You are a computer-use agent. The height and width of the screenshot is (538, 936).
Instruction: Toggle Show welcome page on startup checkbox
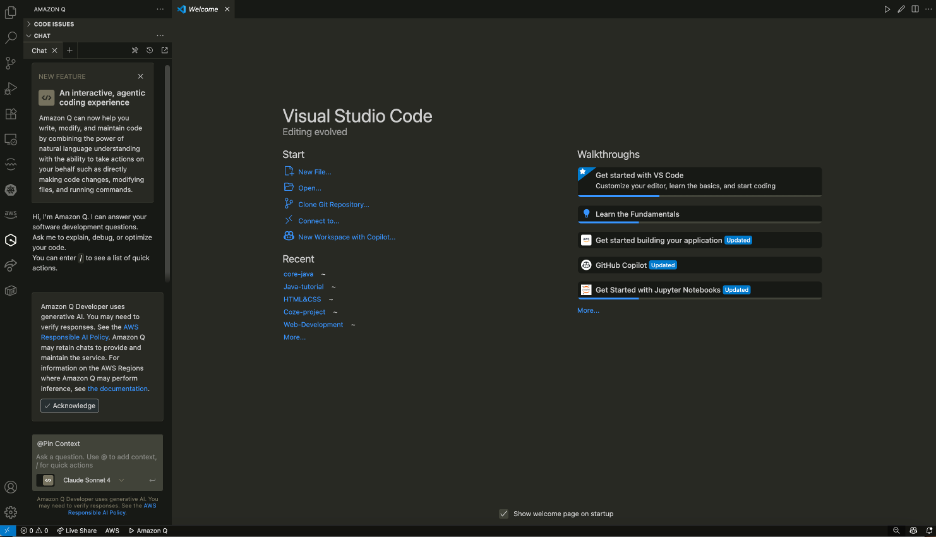504,514
